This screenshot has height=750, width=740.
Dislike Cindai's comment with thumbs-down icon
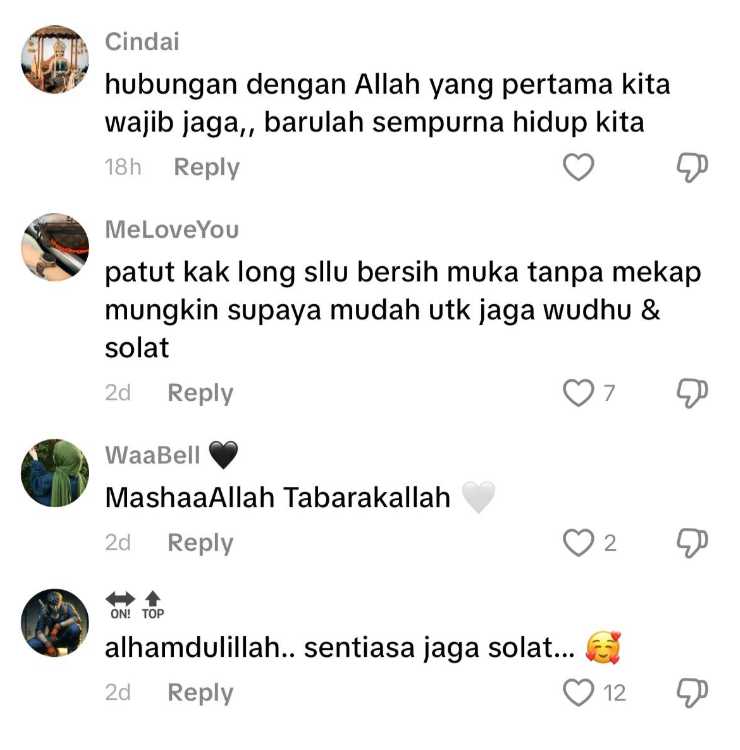(x=692, y=167)
